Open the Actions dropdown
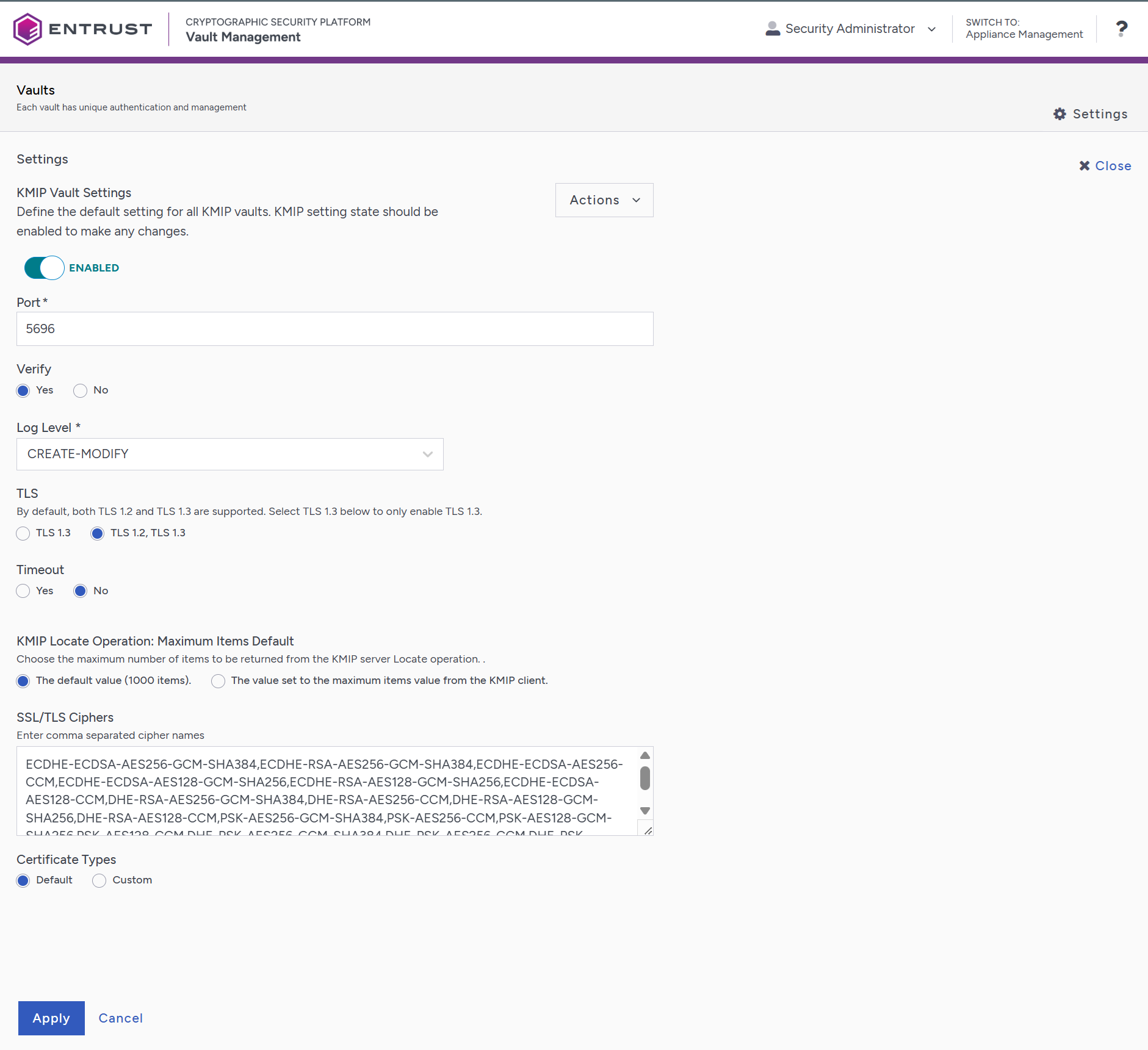 point(604,200)
